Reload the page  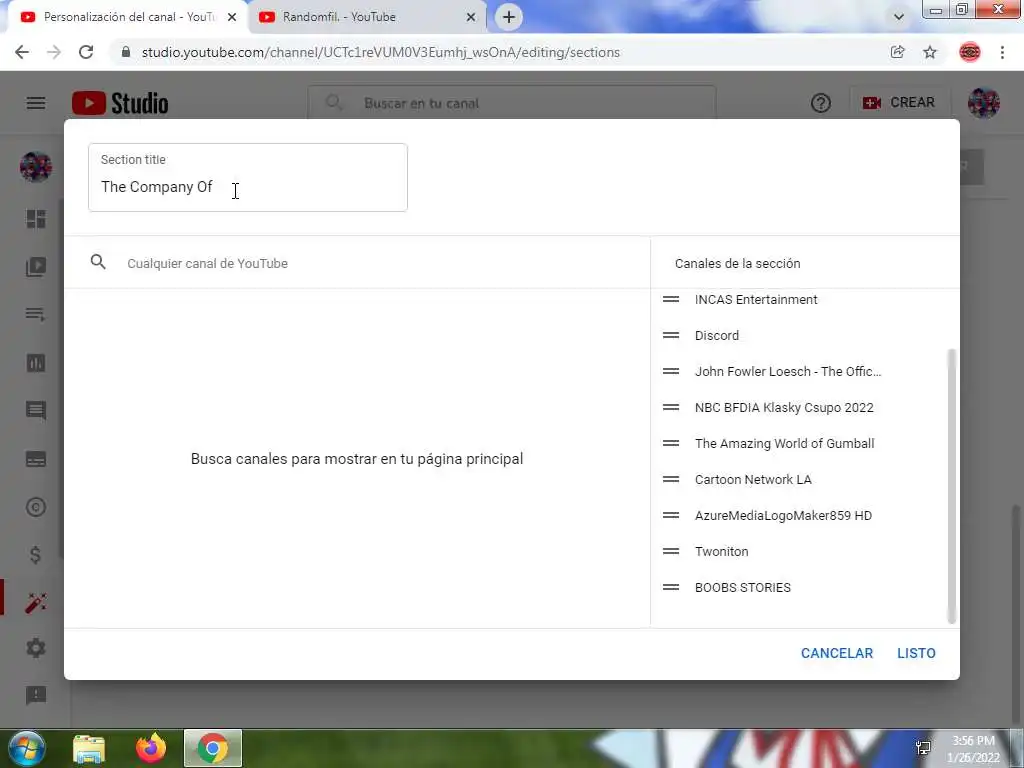coord(86,52)
